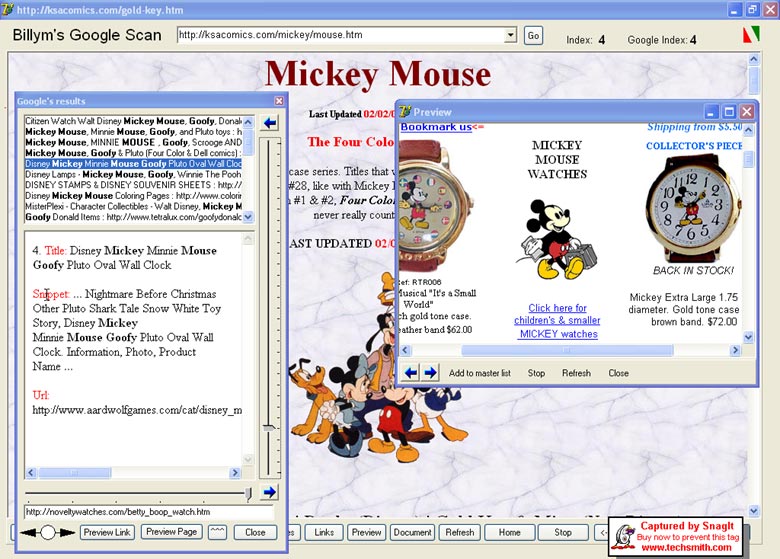The image size is (780, 559).
Task: Click the flags watch image in Preview
Action: (x=434, y=206)
